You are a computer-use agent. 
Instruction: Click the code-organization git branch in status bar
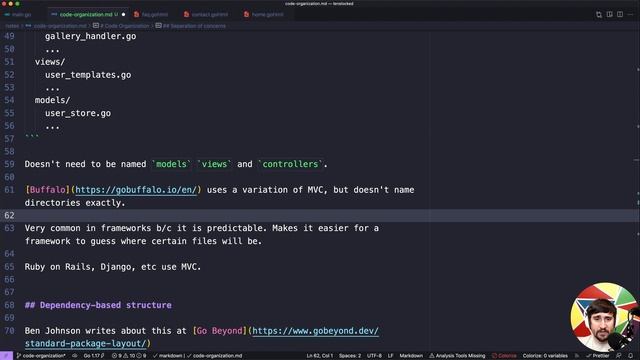[x=41, y=356]
